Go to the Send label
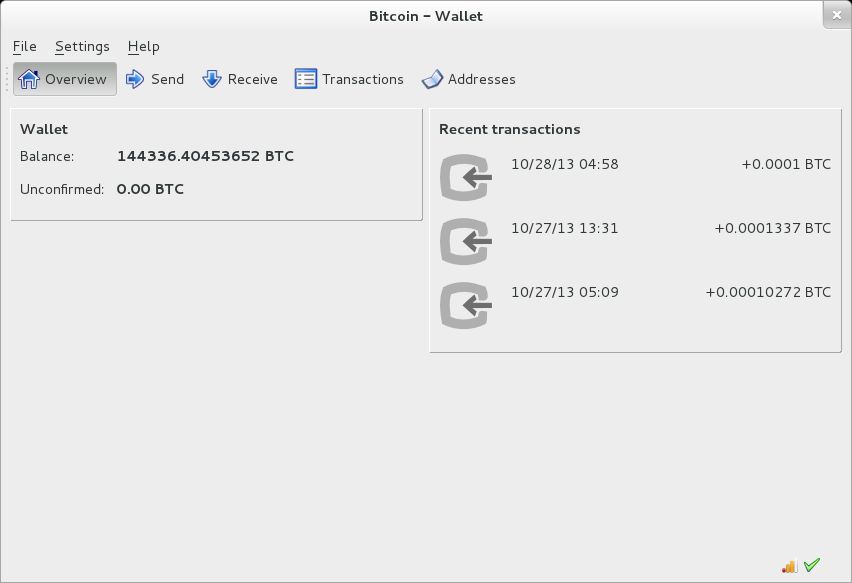852x583 pixels. tap(167, 79)
